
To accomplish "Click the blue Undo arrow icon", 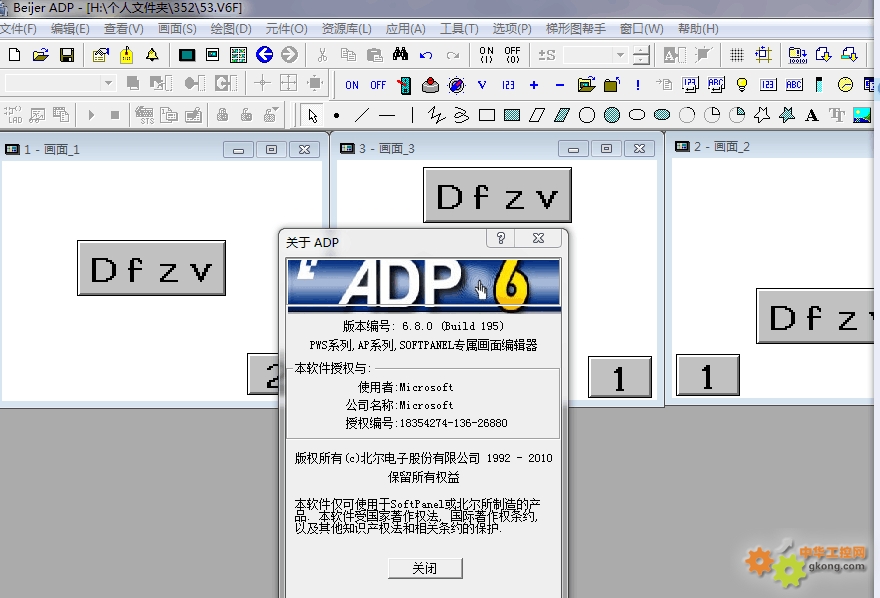I will (426, 54).
